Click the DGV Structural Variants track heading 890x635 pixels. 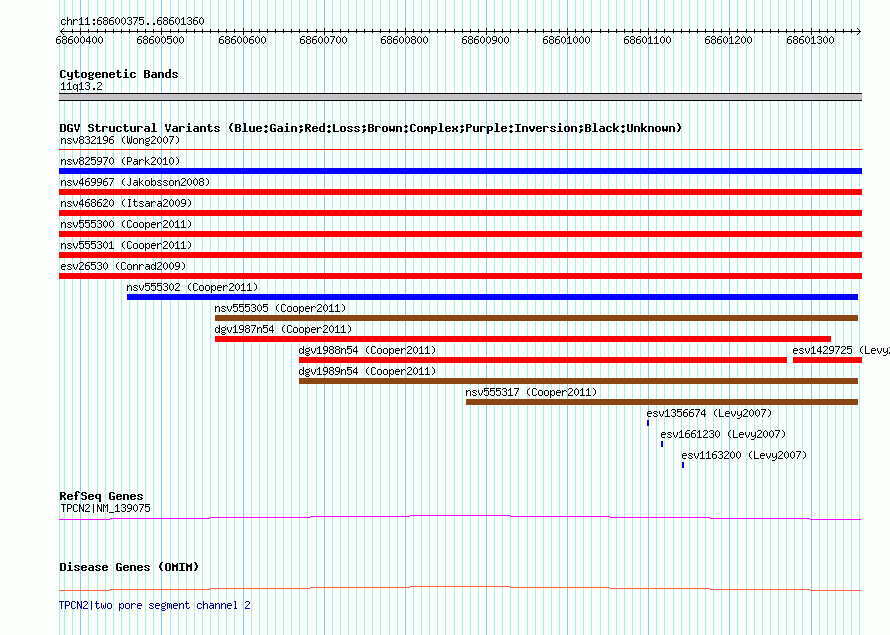tap(371, 128)
